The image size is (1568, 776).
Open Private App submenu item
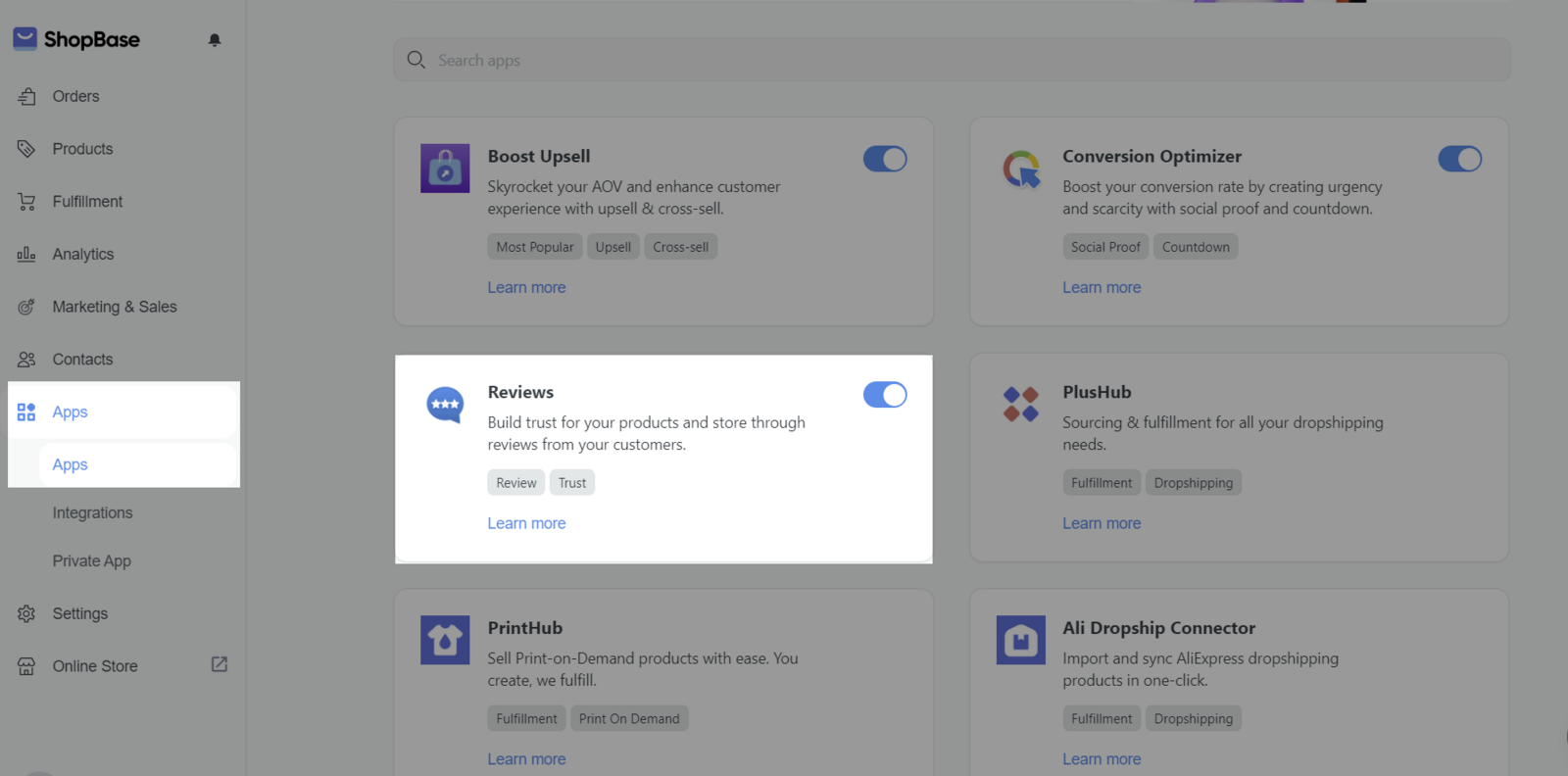click(91, 560)
